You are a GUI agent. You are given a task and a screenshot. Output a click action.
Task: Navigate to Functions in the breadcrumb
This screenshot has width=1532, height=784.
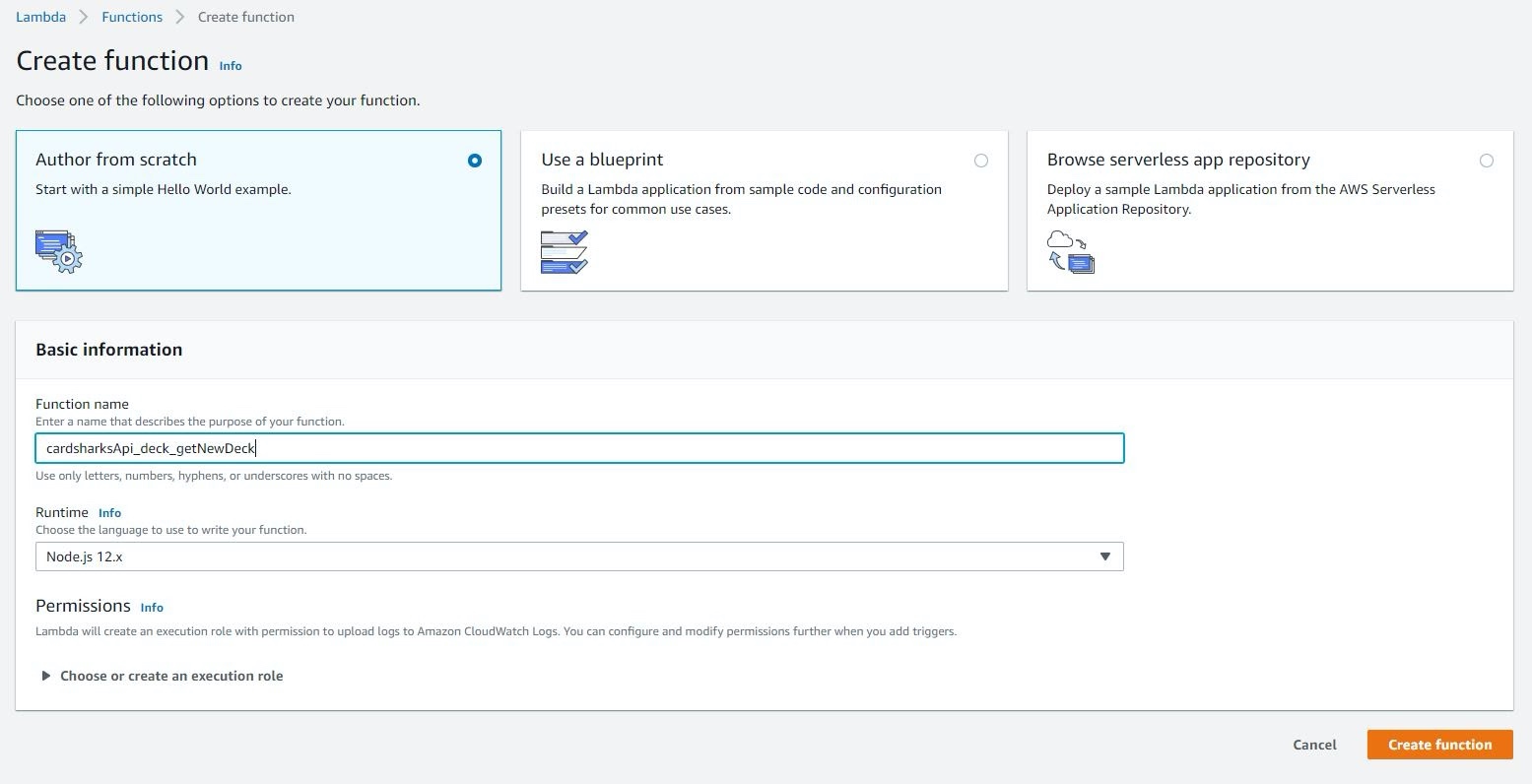(132, 17)
